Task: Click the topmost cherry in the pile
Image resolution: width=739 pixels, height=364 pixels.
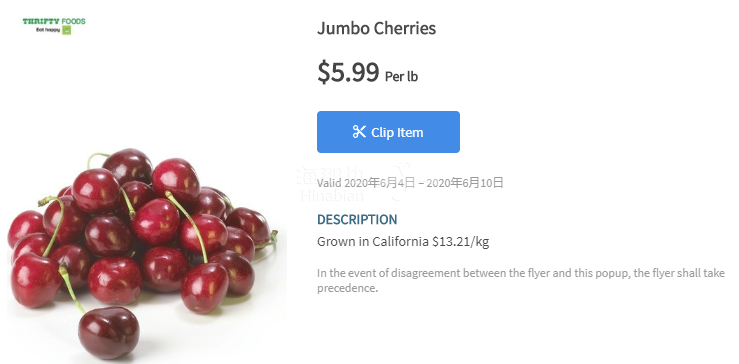Action: click(x=127, y=165)
